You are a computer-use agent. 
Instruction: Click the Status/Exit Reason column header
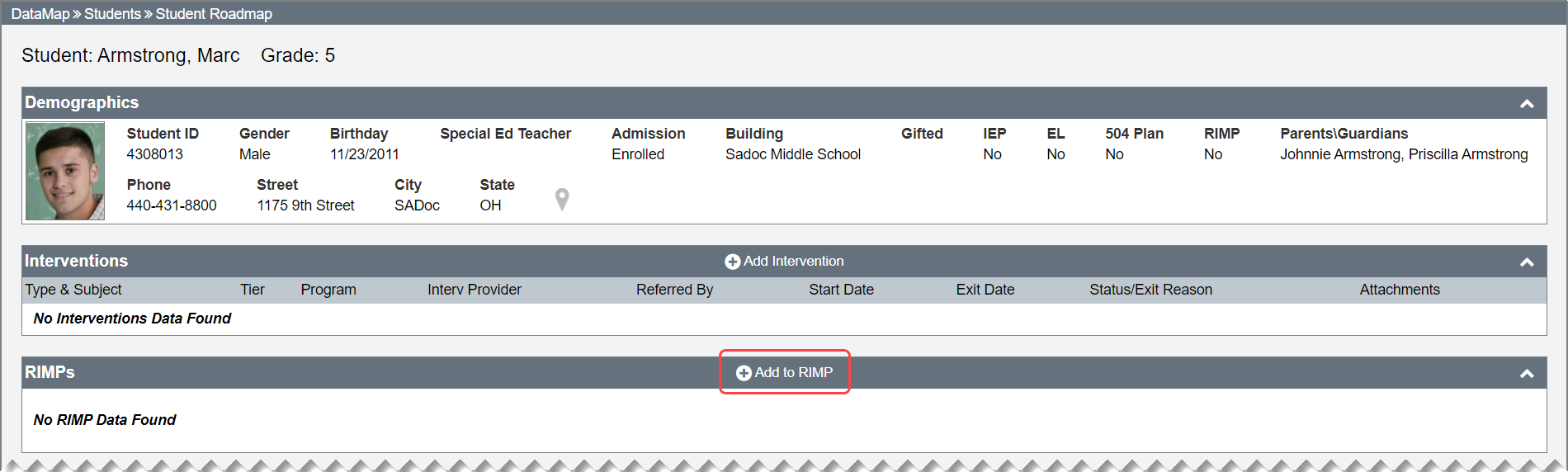click(1150, 290)
